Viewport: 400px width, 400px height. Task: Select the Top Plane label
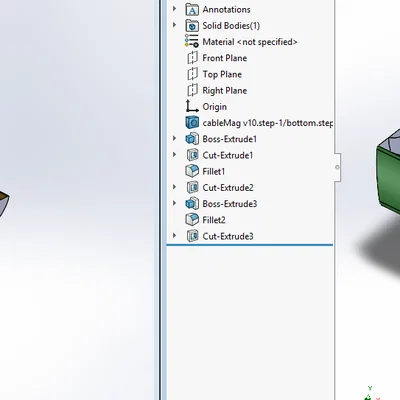tap(222, 74)
